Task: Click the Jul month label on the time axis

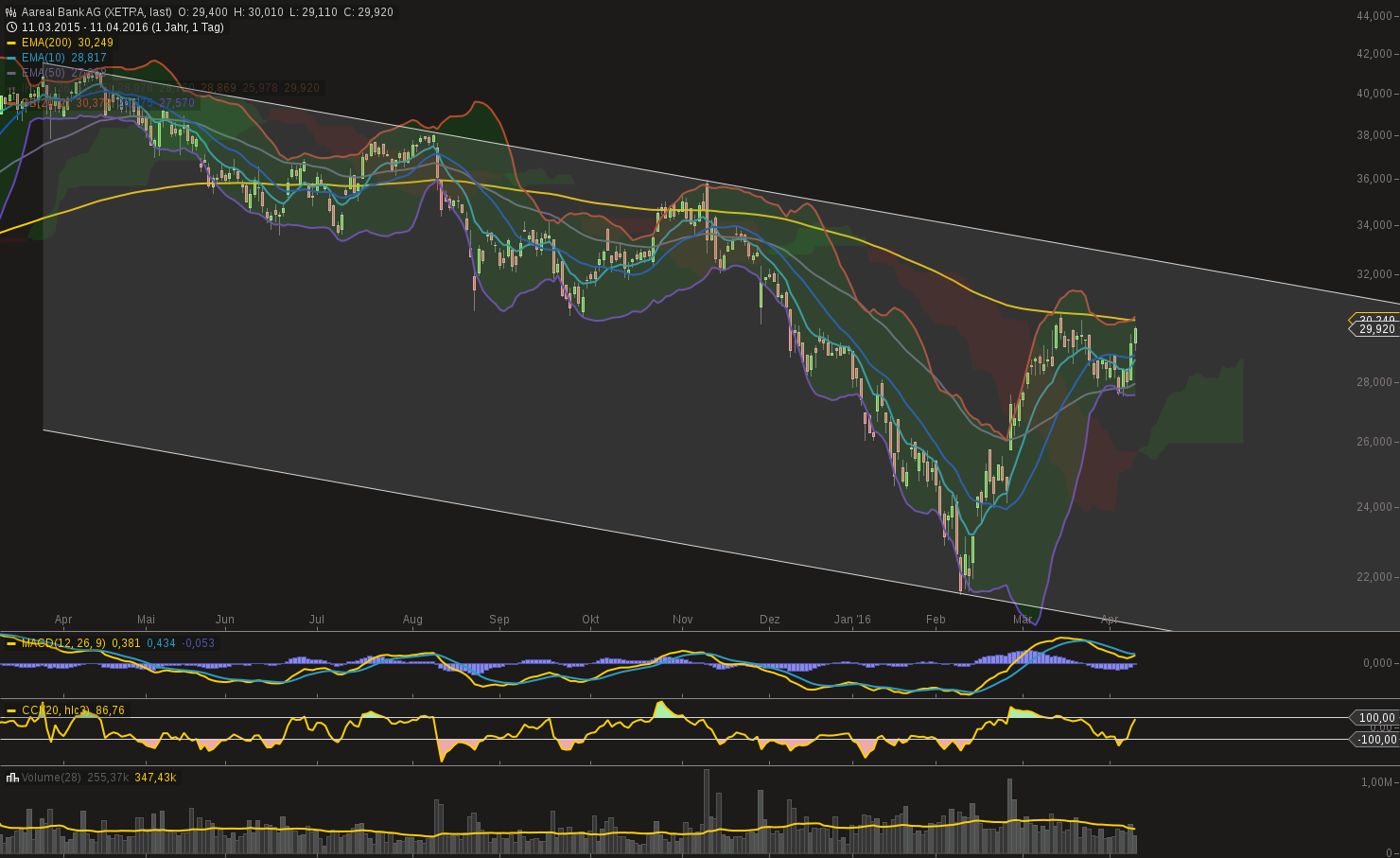Action: [x=317, y=620]
